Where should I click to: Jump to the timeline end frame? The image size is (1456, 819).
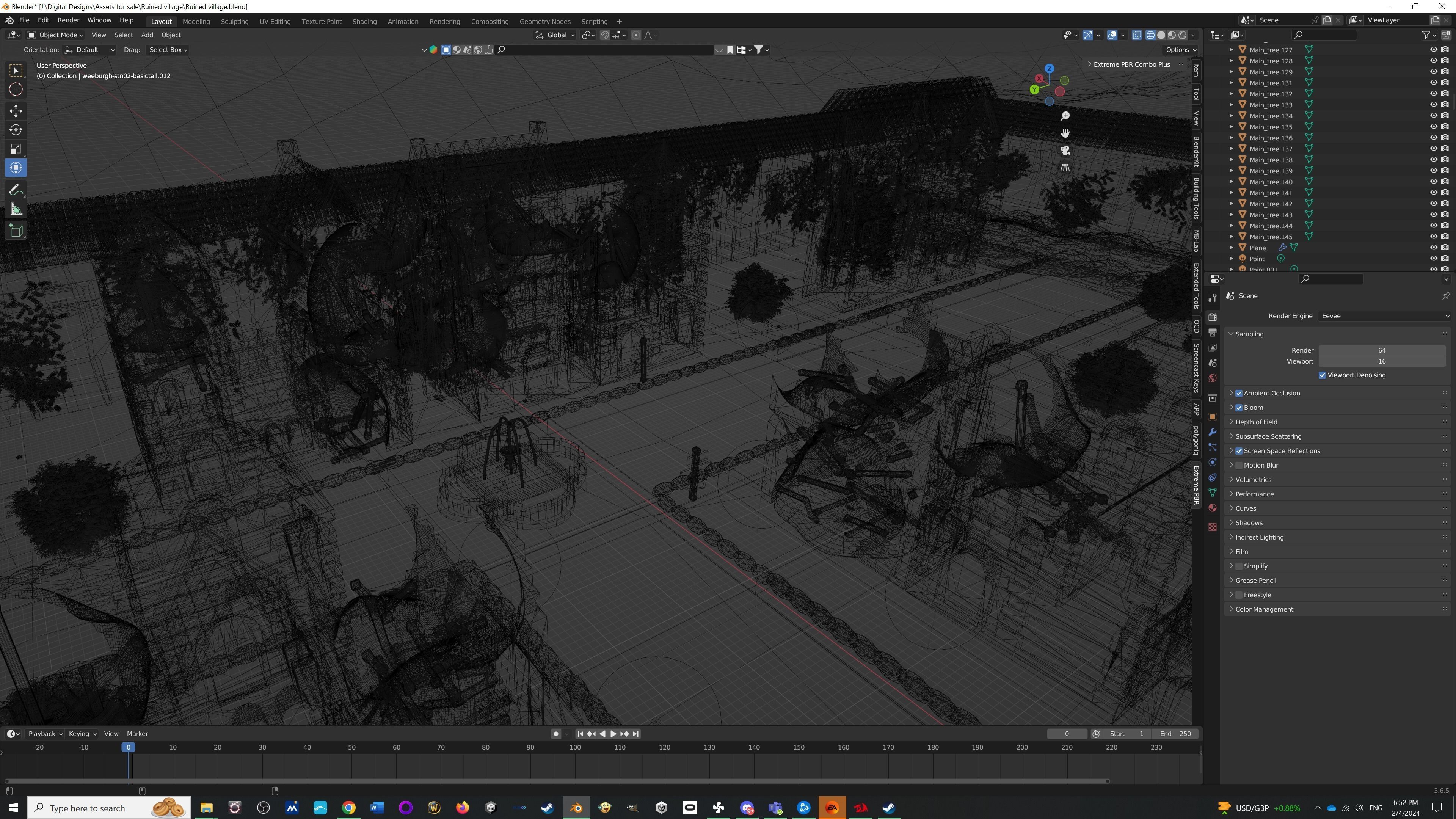636,734
